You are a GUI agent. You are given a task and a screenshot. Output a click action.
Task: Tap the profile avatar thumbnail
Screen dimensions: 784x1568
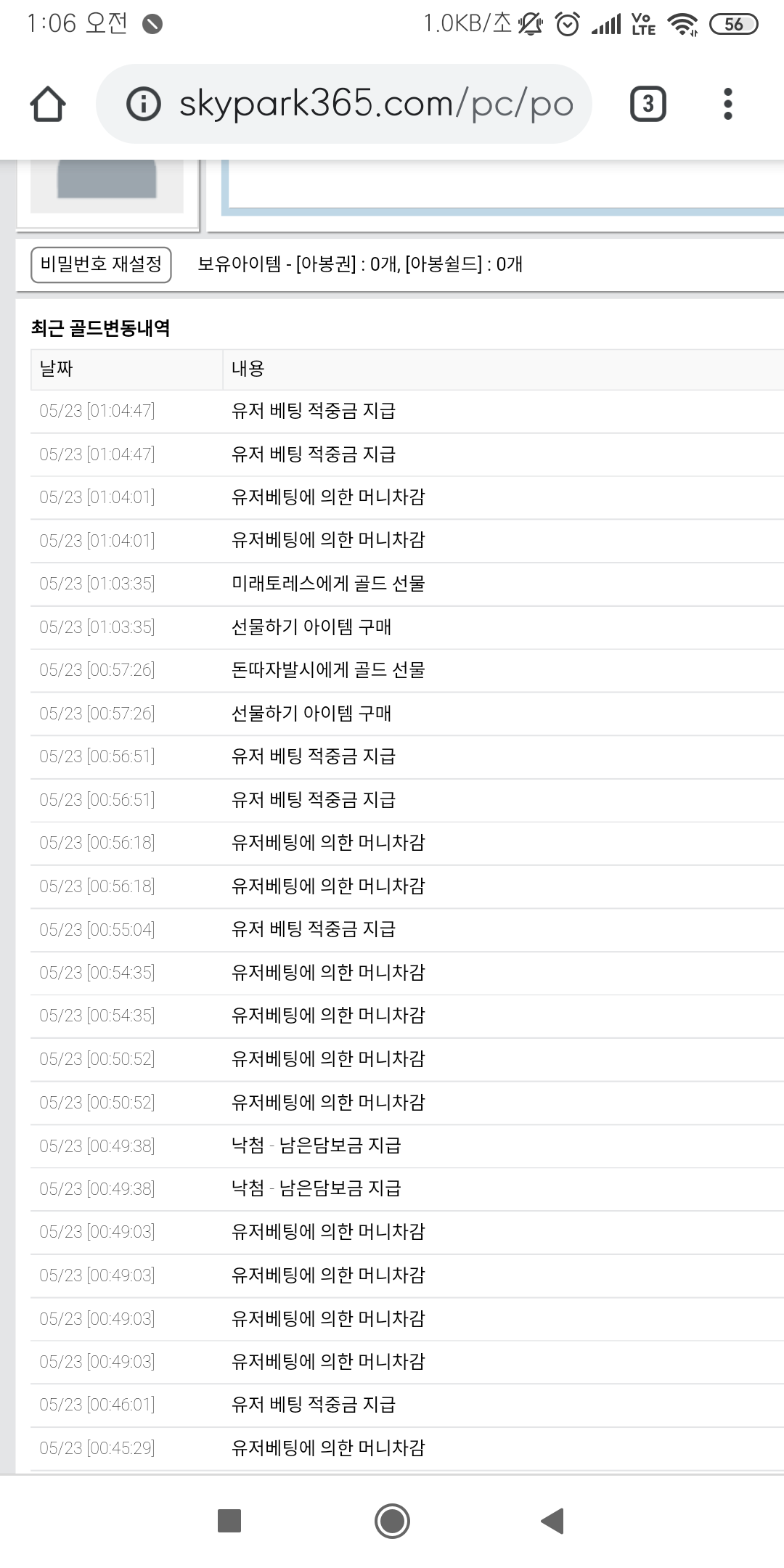click(107, 181)
